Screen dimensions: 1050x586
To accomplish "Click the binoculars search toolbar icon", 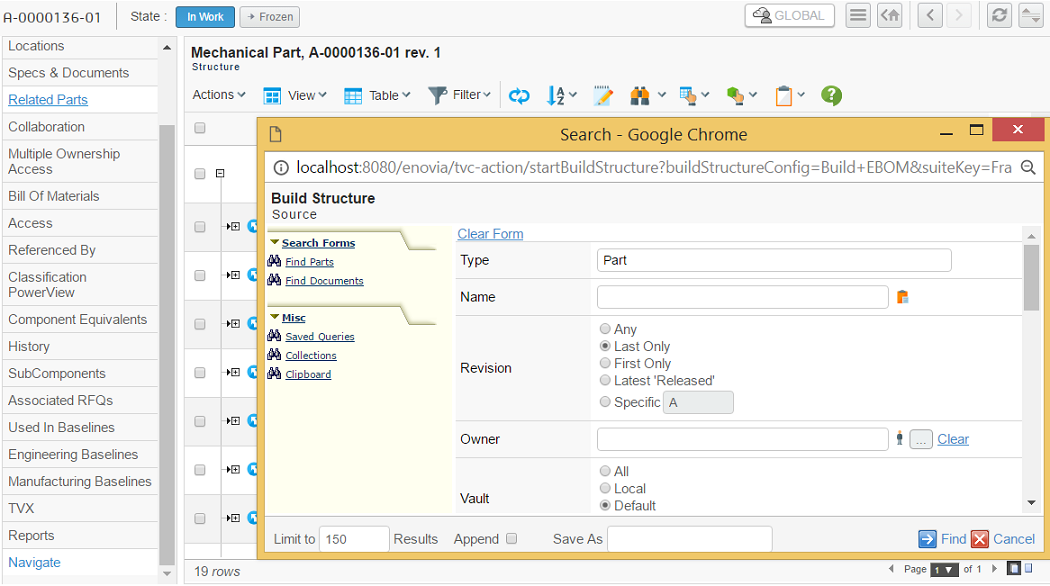I will pyautogui.click(x=641, y=95).
